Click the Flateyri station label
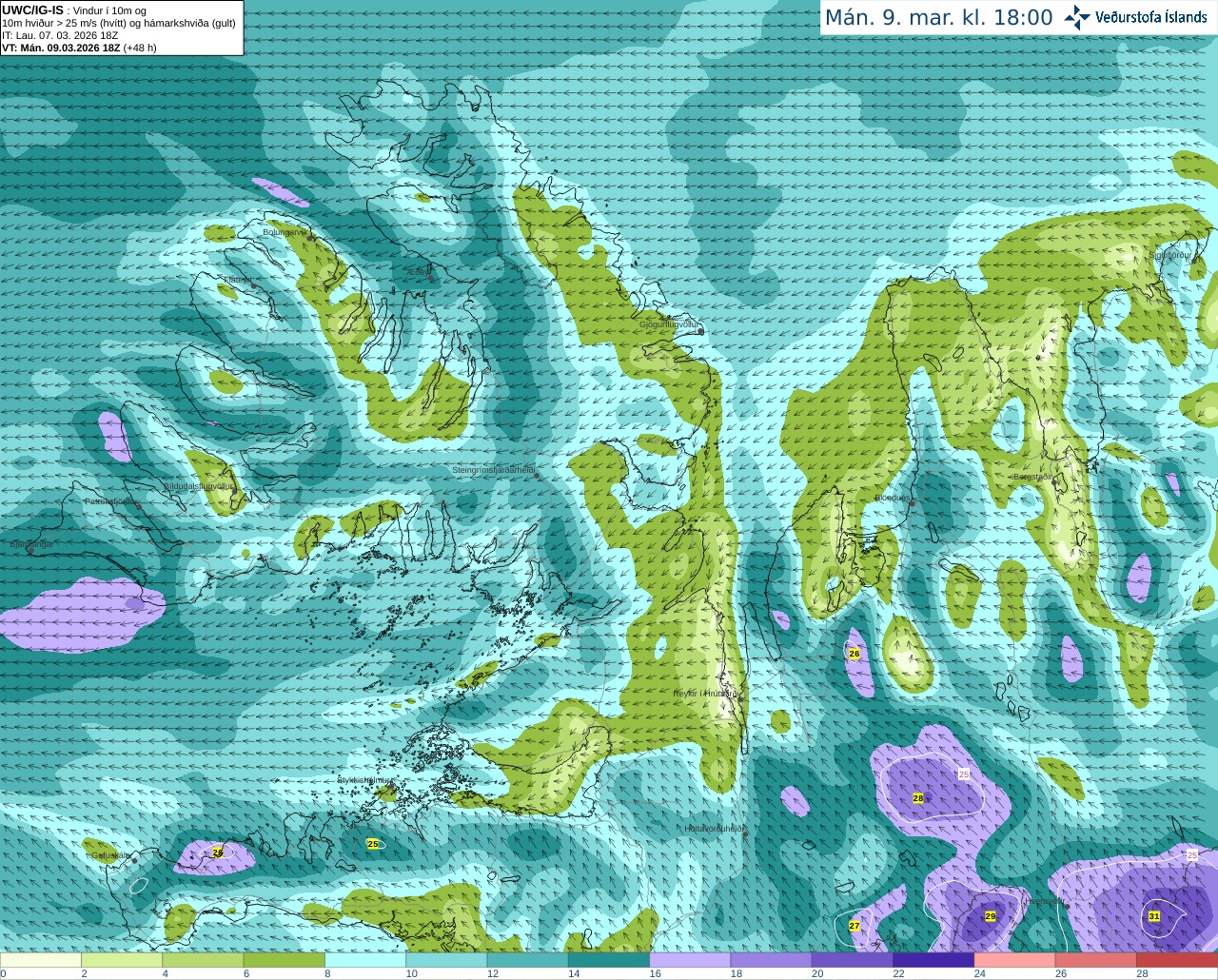The height and width of the screenshot is (980, 1218). tap(237, 280)
